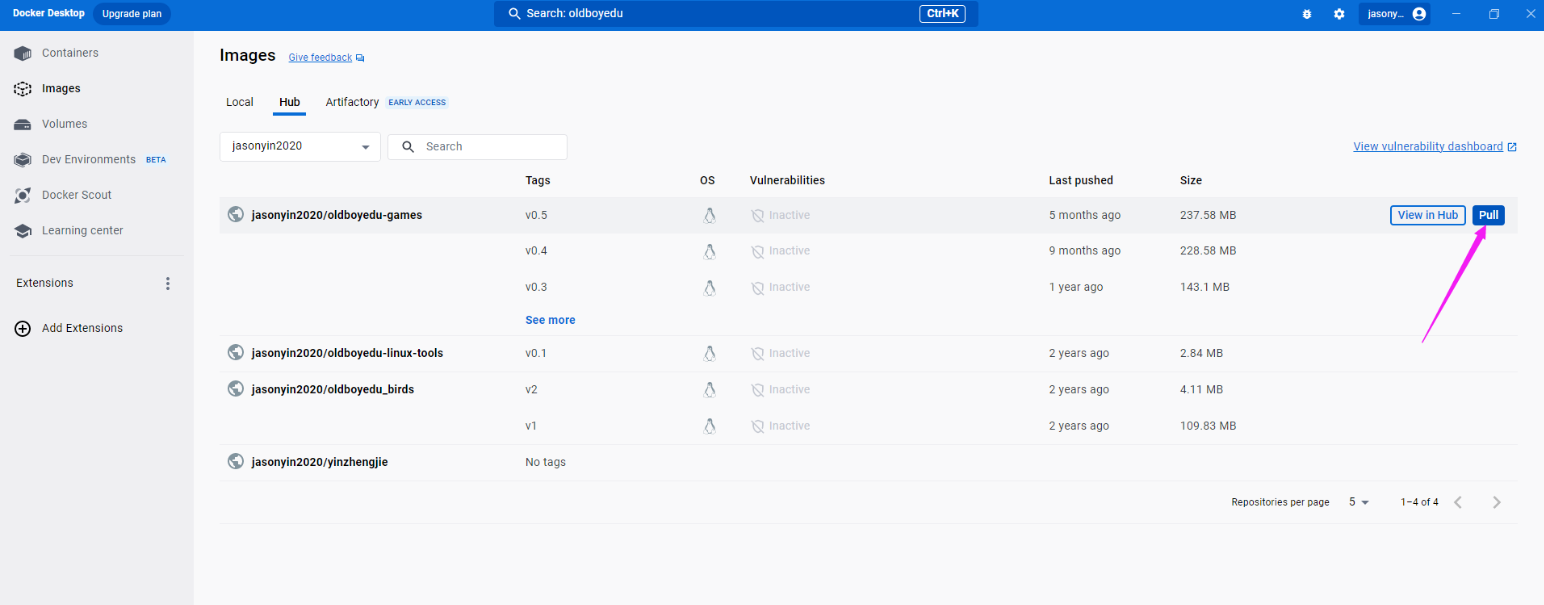
Task: Click the 237.58 MB size value
Action: [x=1208, y=215]
